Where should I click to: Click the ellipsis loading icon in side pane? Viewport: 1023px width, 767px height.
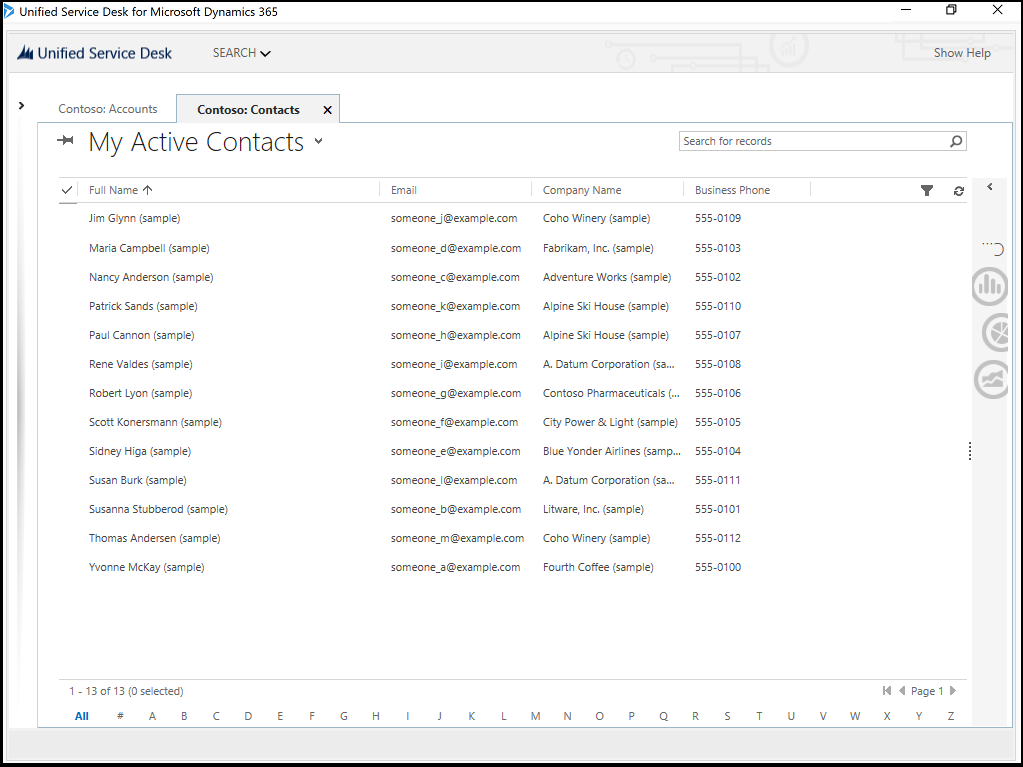point(993,248)
